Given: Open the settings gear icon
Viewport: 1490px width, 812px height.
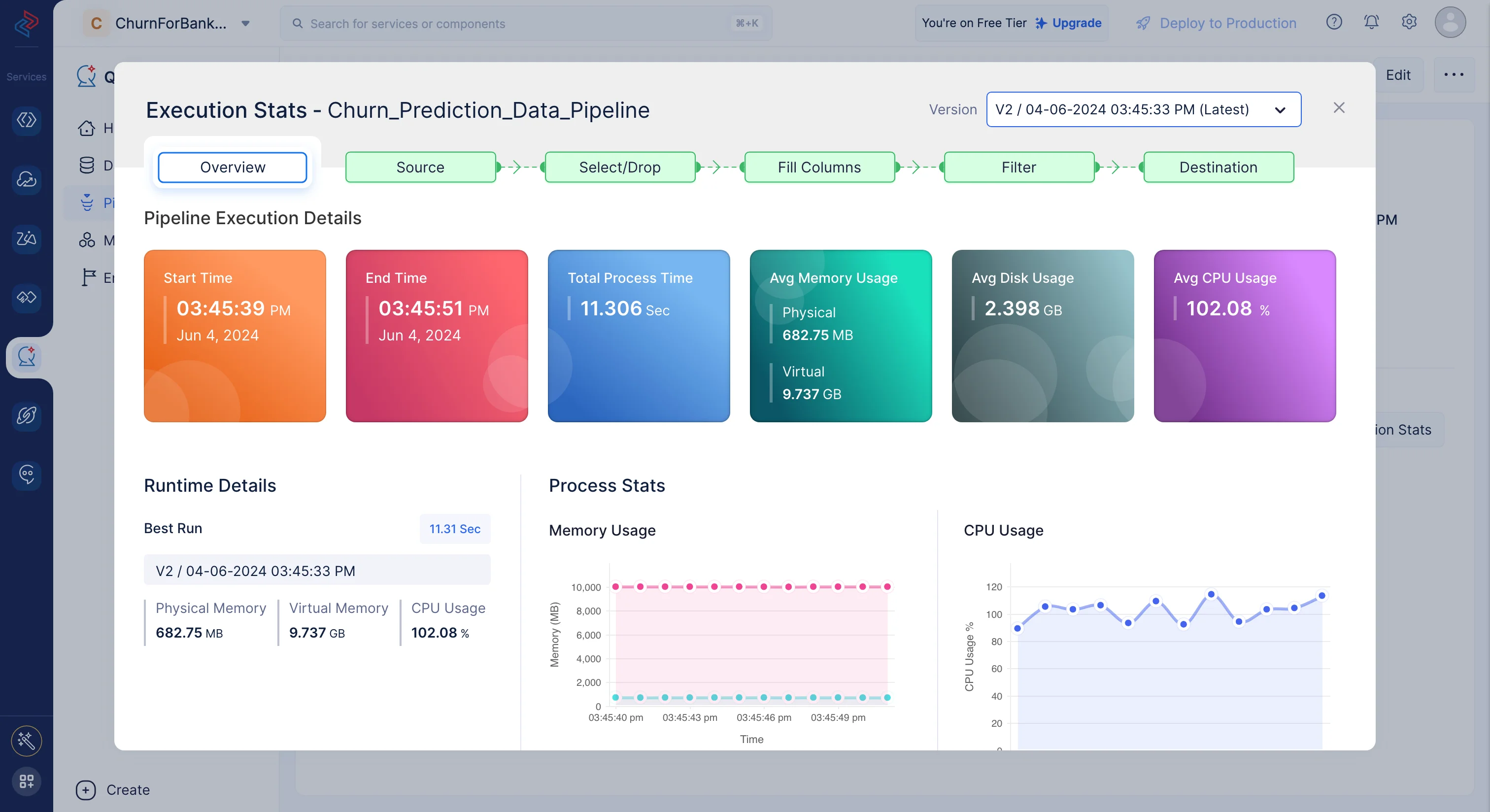Looking at the screenshot, I should [x=1408, y=22].
